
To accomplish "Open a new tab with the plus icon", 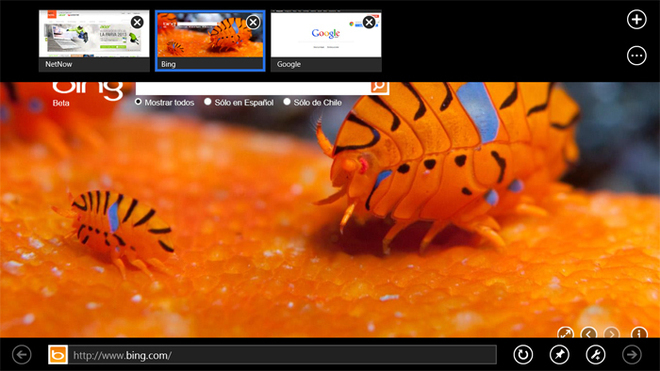I will coord(636,19).
